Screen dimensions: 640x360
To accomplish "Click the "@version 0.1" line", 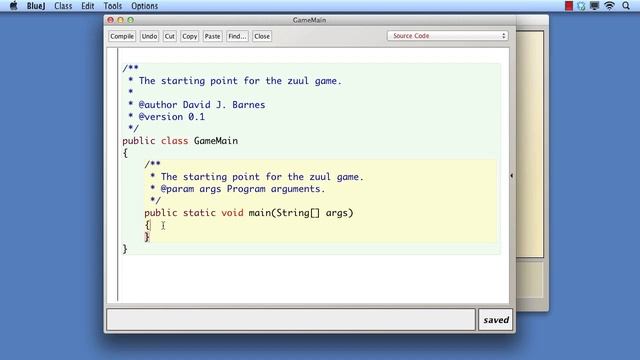I will [x=171, y=117].
